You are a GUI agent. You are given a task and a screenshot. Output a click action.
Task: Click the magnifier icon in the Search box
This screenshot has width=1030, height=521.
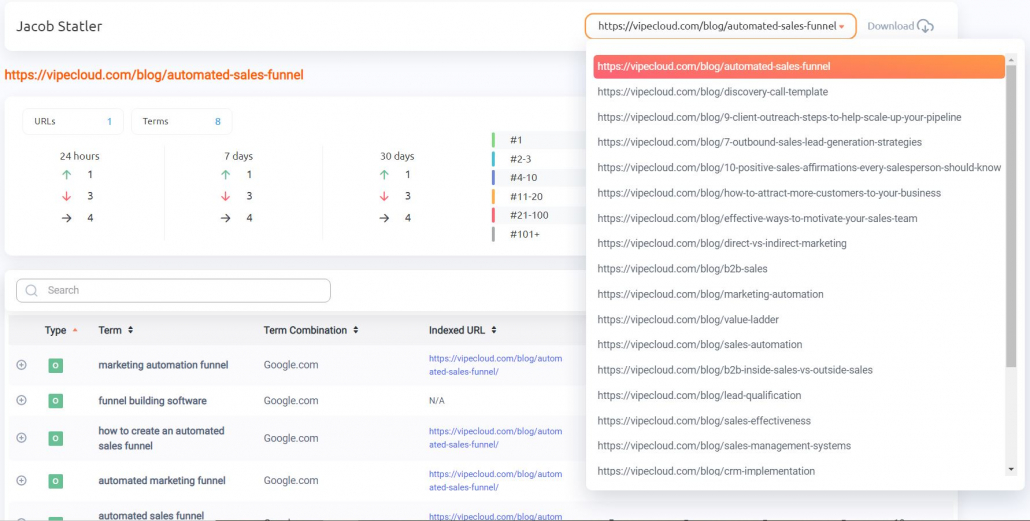click(x=31, y=290)
